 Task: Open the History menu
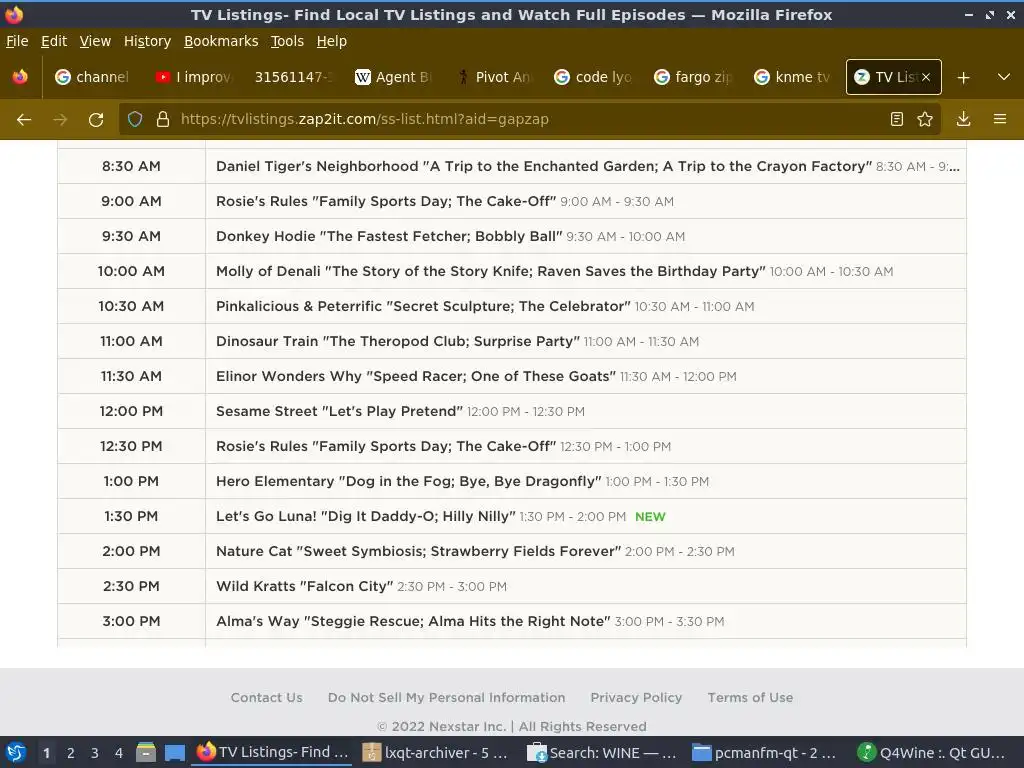[x=147, y=41]
